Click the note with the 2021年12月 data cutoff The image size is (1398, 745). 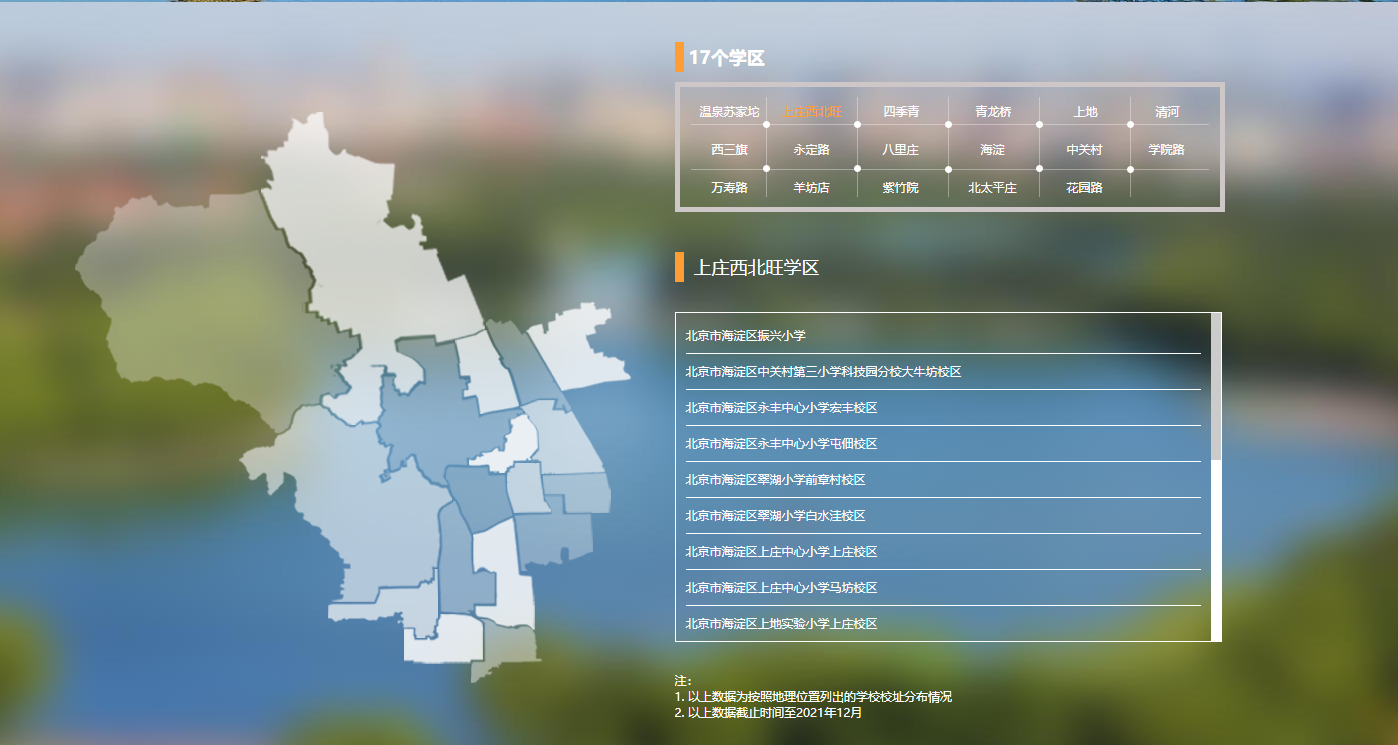coord(768,713)
